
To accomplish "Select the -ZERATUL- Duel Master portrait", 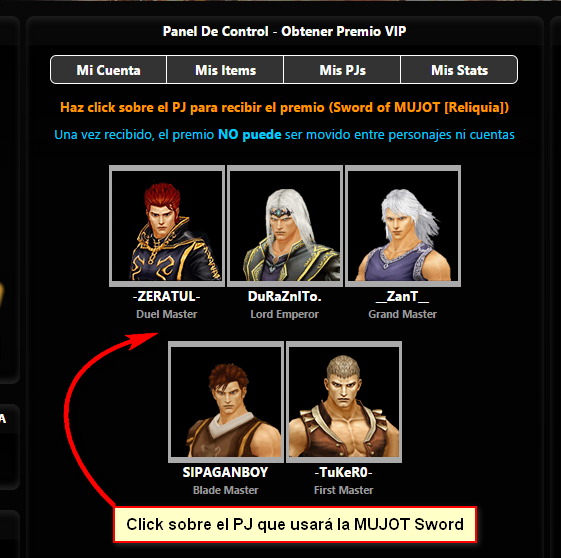I will [167, 226].
